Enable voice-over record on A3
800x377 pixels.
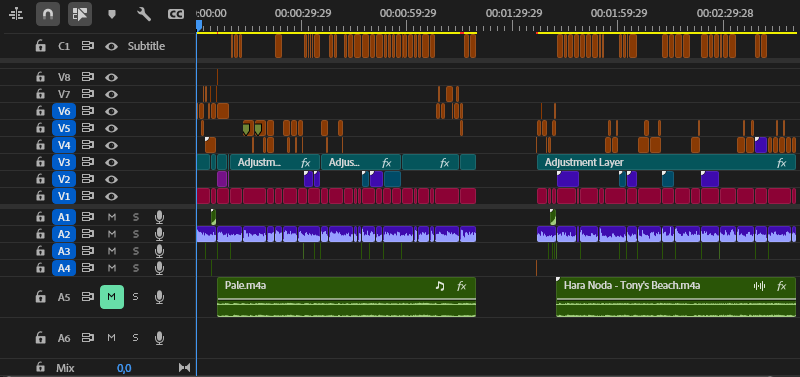(x=160, y=251)
